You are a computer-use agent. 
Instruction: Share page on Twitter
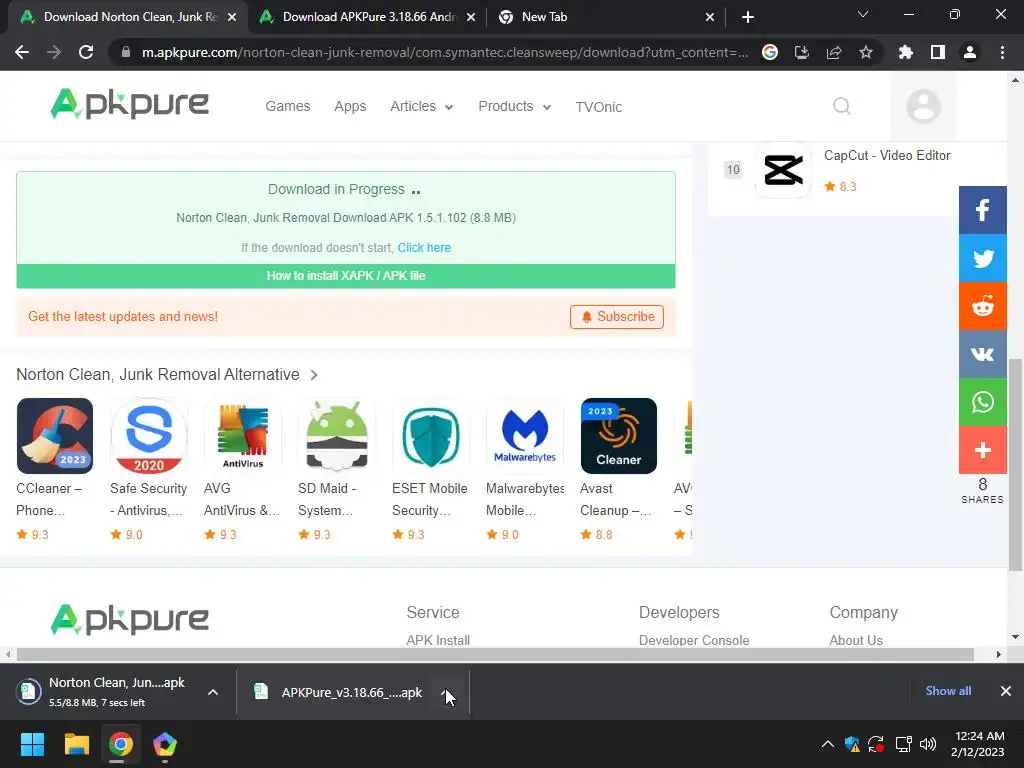(982, 258)
